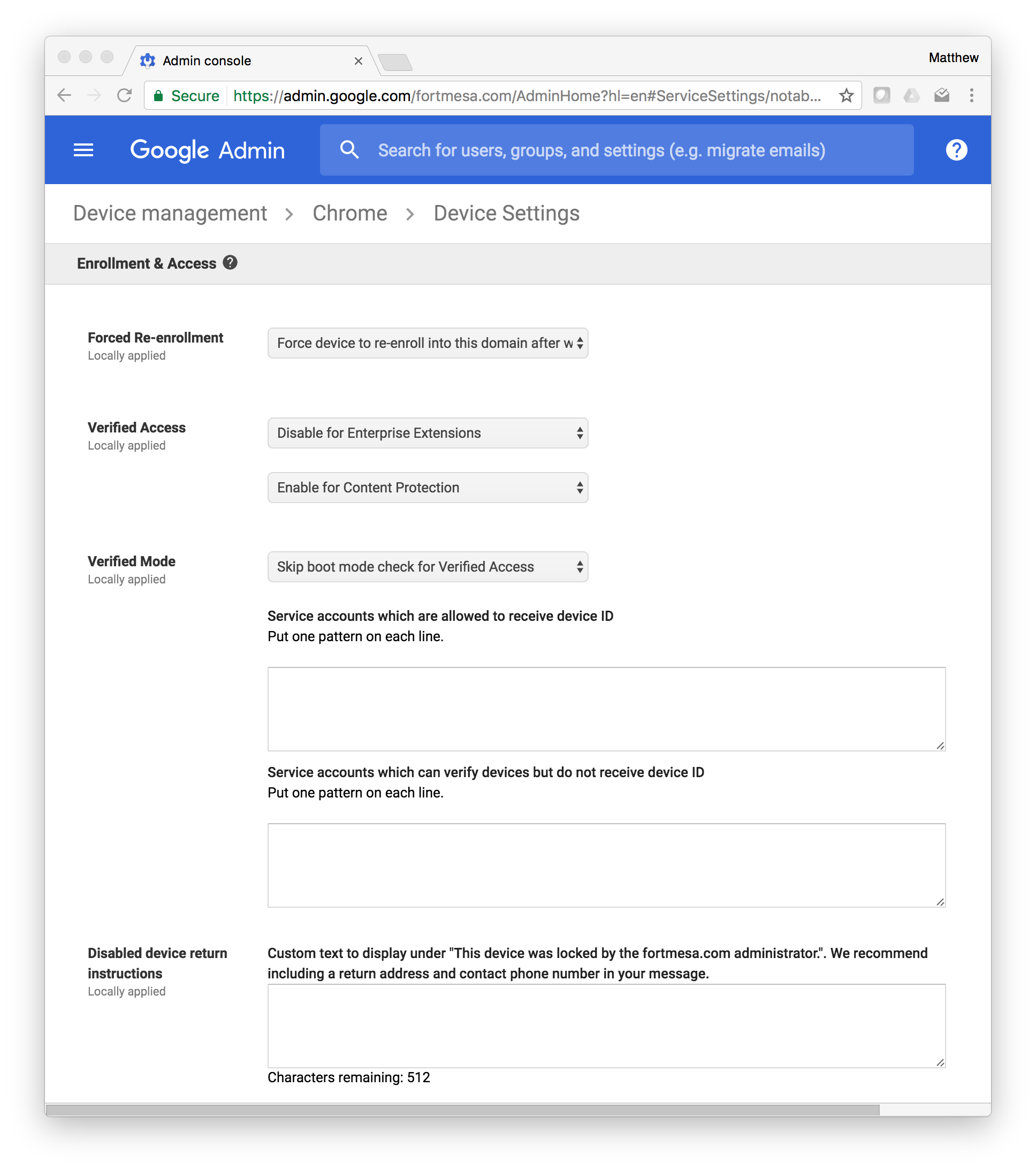Reload the page with the refresh icon
The width and height of the screenshot is (1036, 1170).
tap(124, 95)
